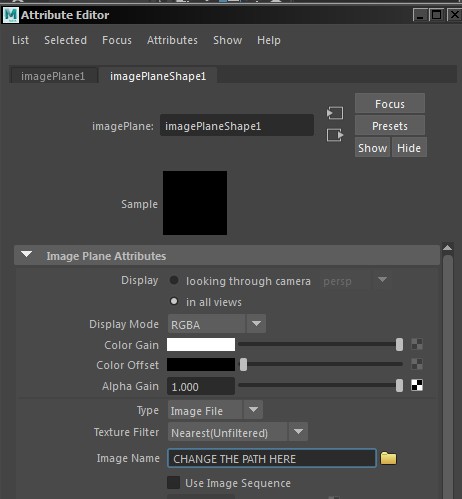This screenshot has height=499, width=462.
Task: Click the Show button
Action: (x=372, y=148)
